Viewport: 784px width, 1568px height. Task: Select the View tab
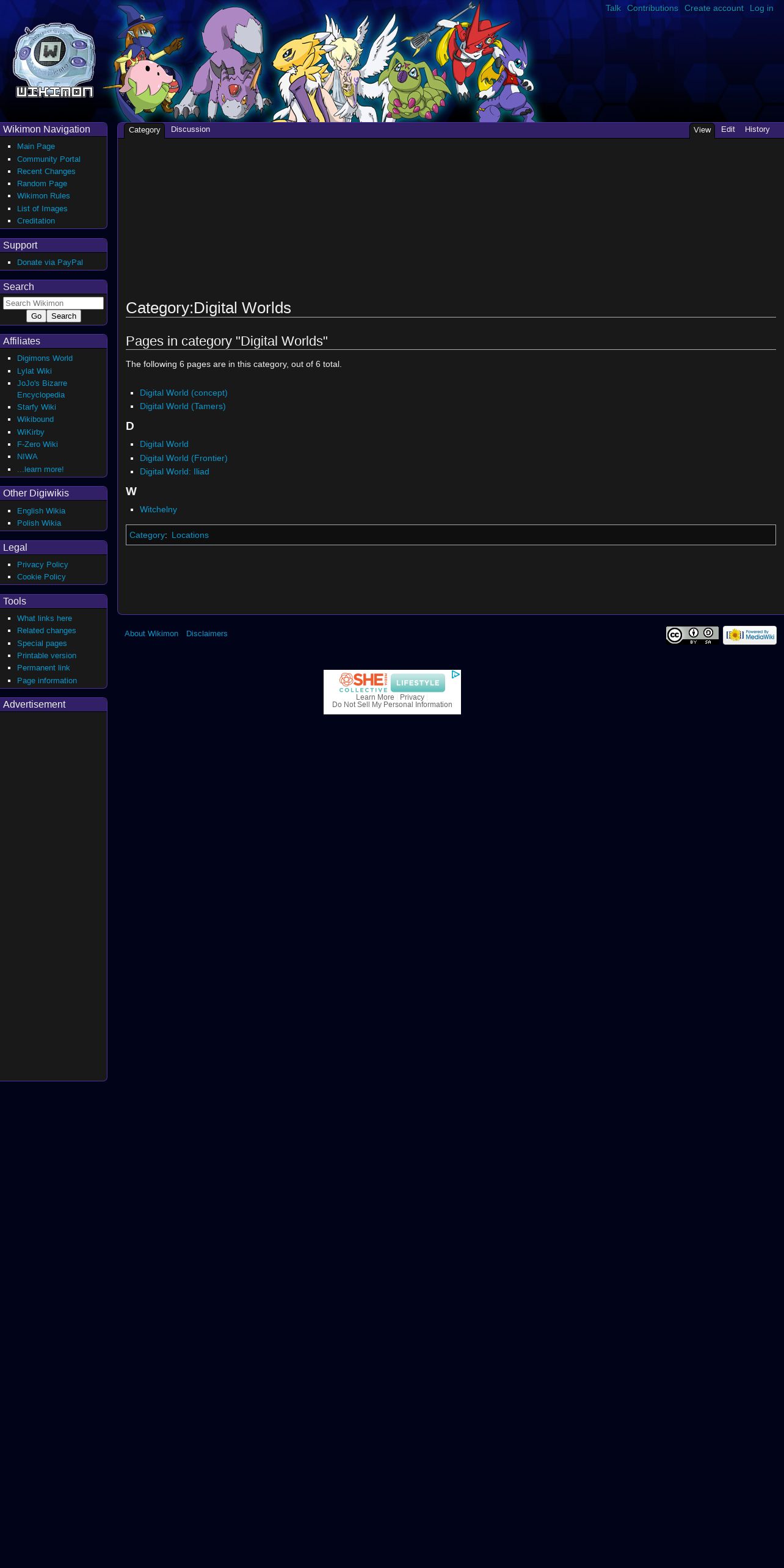point(702,130)
